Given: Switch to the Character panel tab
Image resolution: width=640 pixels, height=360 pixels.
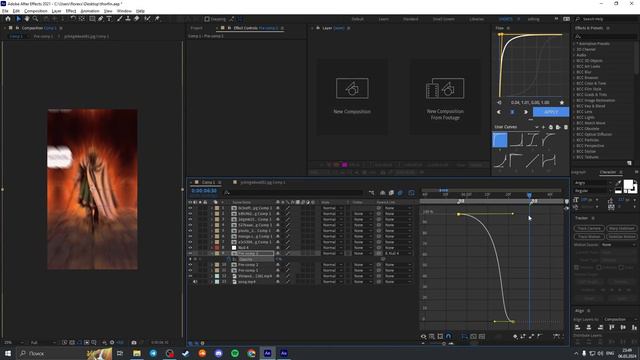Looking at the screenshot, I should coord(607,172).
